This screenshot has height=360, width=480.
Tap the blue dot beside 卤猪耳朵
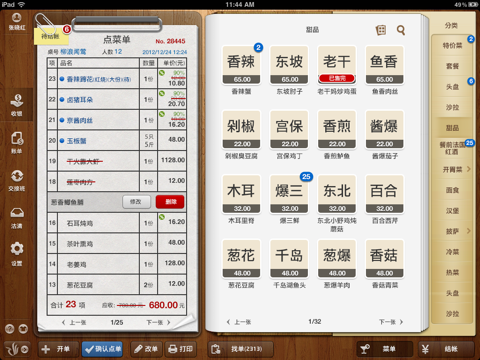coord(62,100)
